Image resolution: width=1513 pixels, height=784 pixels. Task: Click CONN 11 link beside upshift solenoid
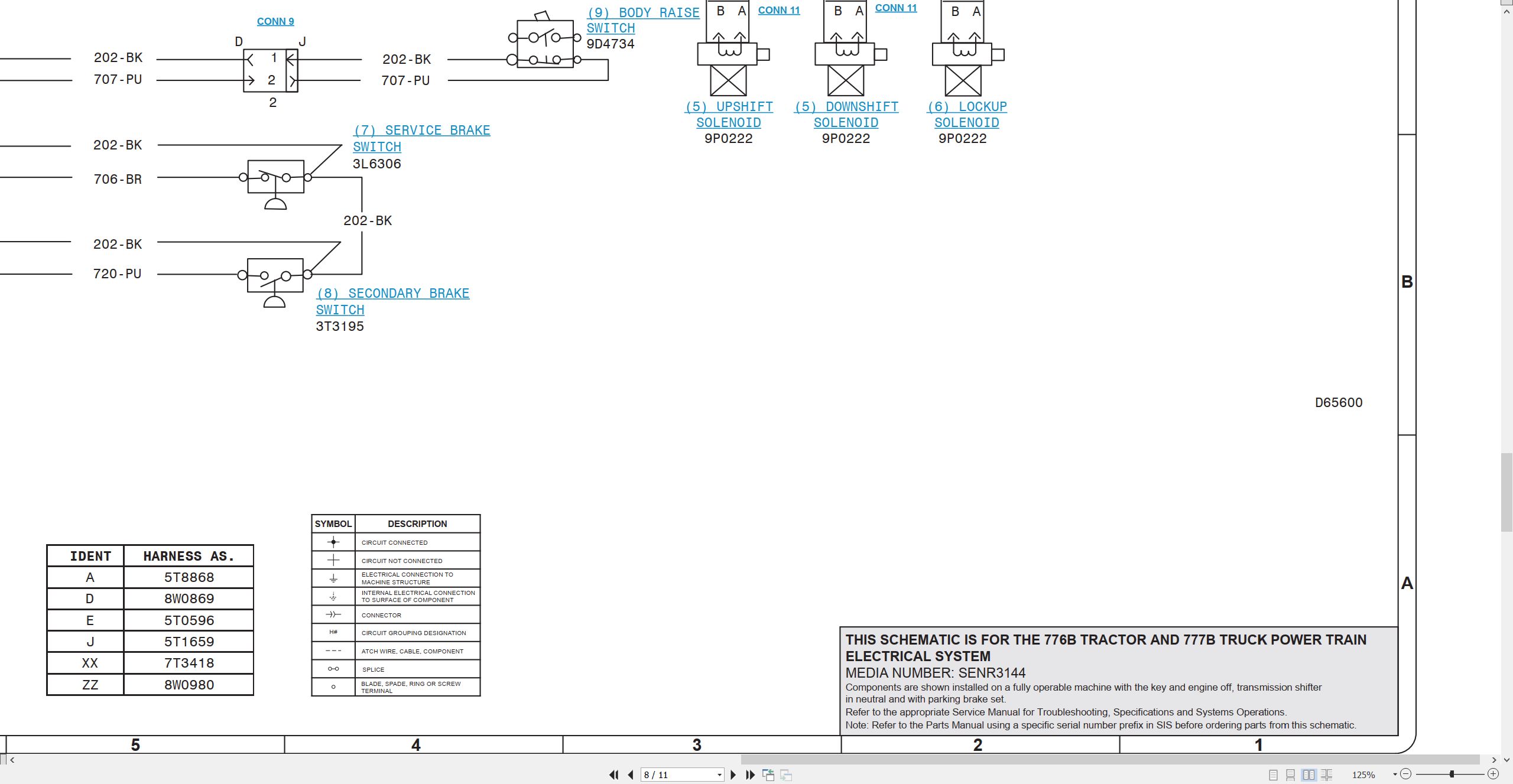coord(779,10)
